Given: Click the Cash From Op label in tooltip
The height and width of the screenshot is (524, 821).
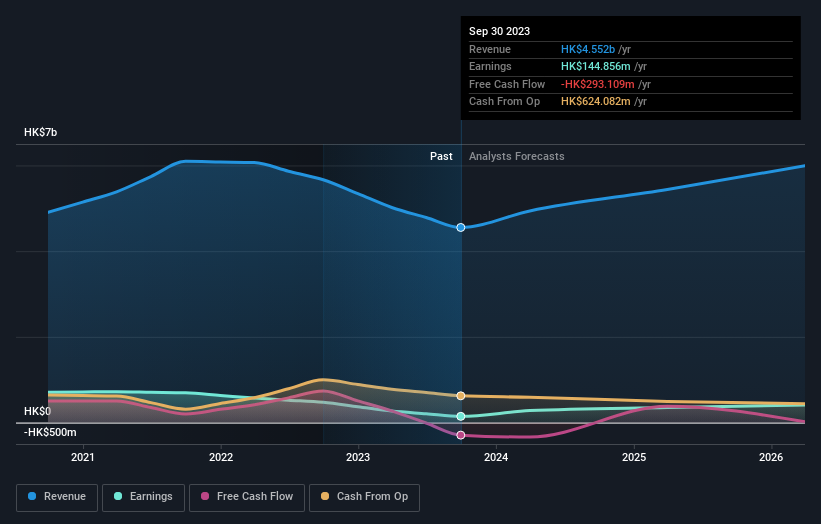Looking at the screenshot, I should pyautogui.click(x=504, y=102).
